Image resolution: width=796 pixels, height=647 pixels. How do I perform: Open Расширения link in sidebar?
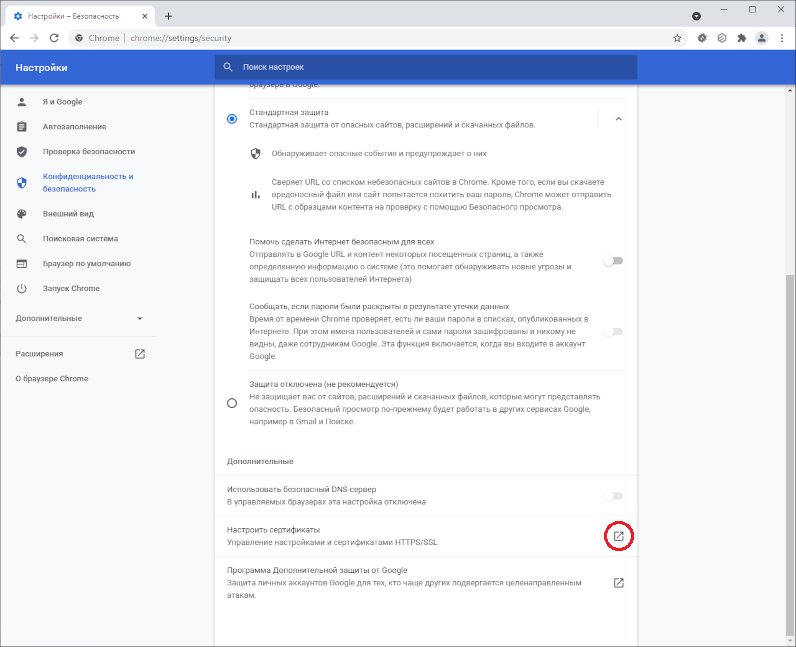point(40,354)
